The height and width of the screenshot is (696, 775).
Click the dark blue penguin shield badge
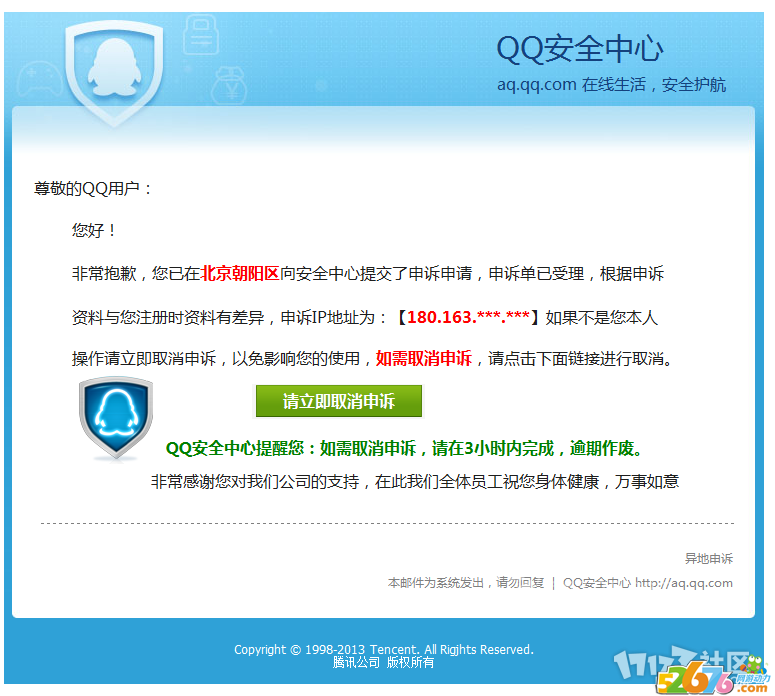tap(116, 418)
